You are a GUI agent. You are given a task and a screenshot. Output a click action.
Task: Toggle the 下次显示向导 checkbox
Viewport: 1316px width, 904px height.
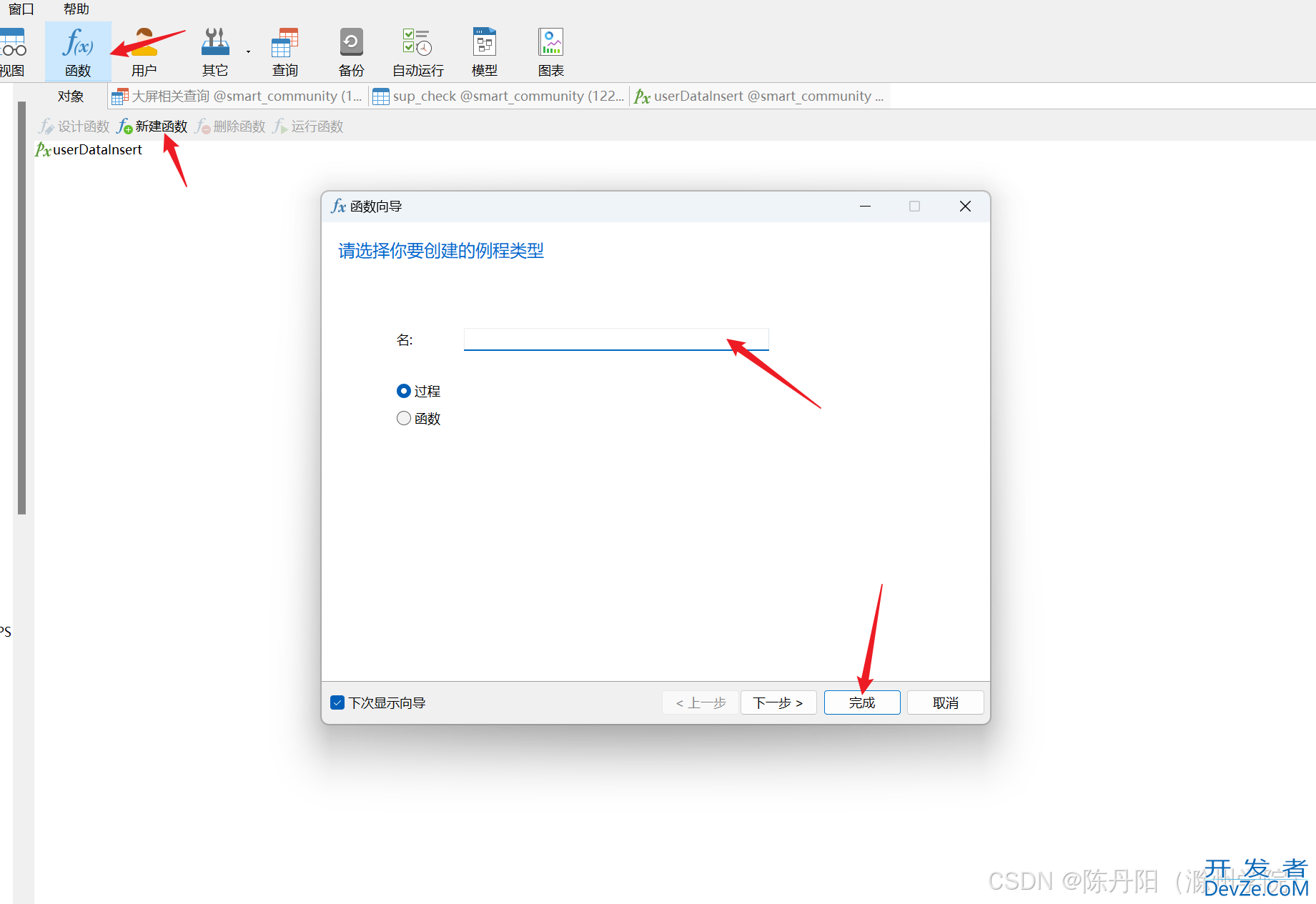point(337,702)
